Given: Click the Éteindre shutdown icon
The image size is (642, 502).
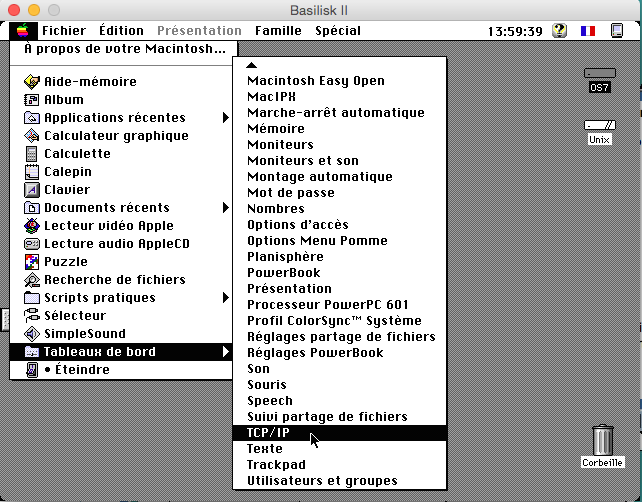Looking at the screenshot, I should 32,370.
